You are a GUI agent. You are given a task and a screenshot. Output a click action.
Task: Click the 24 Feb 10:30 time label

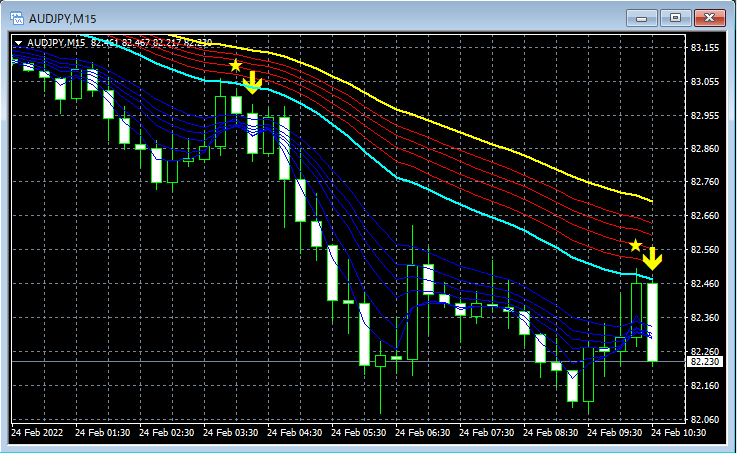(x=679, y=432)
